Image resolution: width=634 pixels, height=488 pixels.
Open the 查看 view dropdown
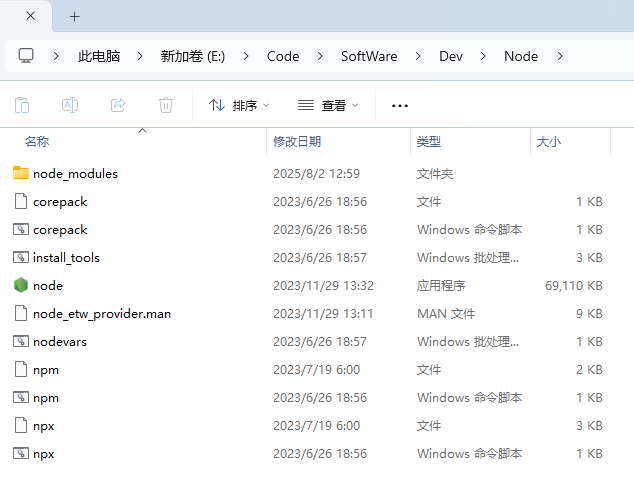pos(328,106)
